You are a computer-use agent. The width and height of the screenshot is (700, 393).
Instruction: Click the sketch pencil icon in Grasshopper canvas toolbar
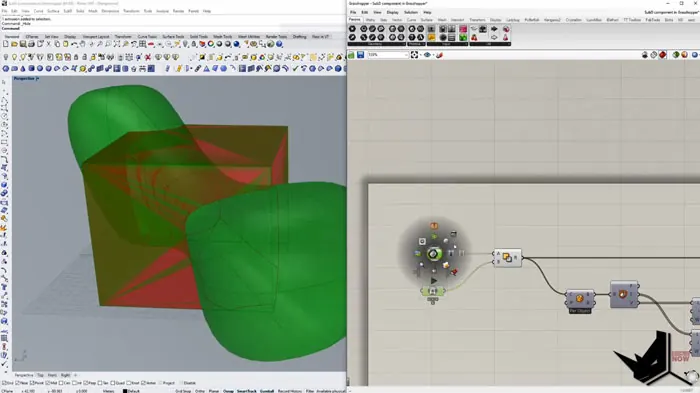439,54
